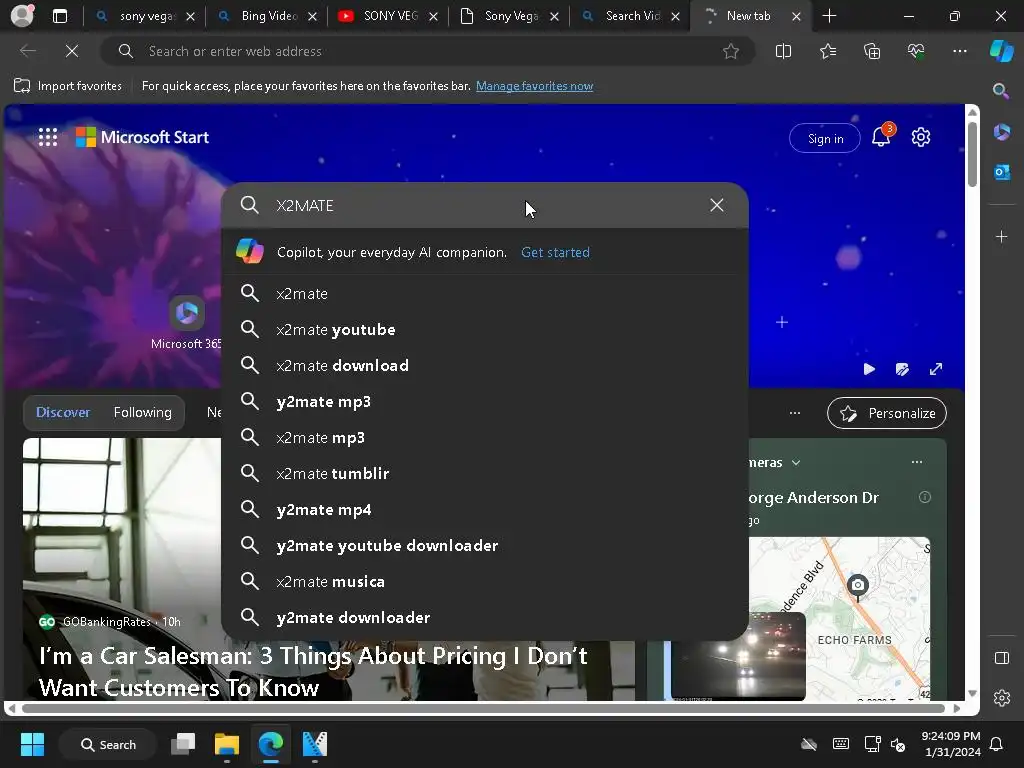Add a new quick link shortcut

point(782,322)
